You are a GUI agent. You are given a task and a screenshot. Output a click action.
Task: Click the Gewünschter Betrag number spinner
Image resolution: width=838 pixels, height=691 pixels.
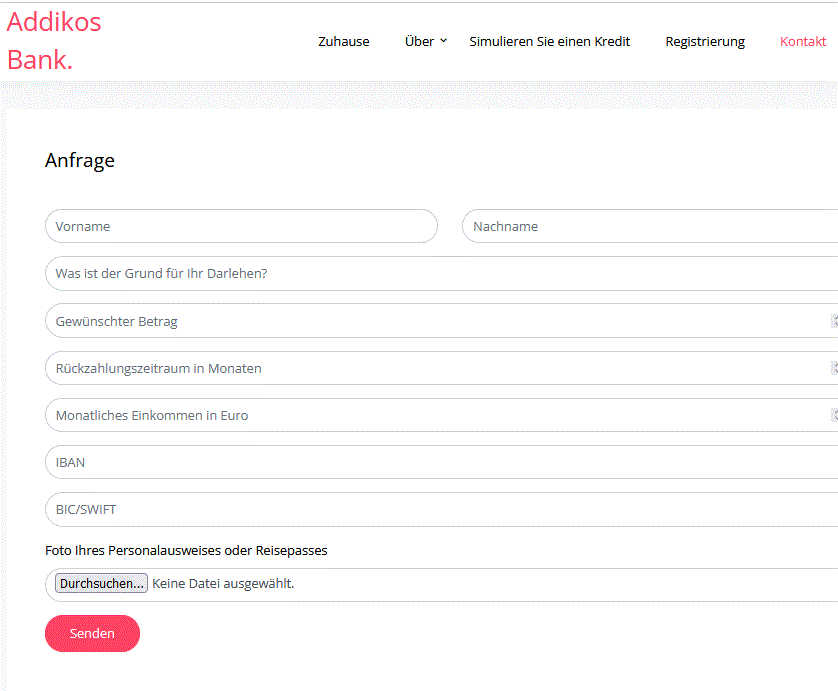click(834, 321)
